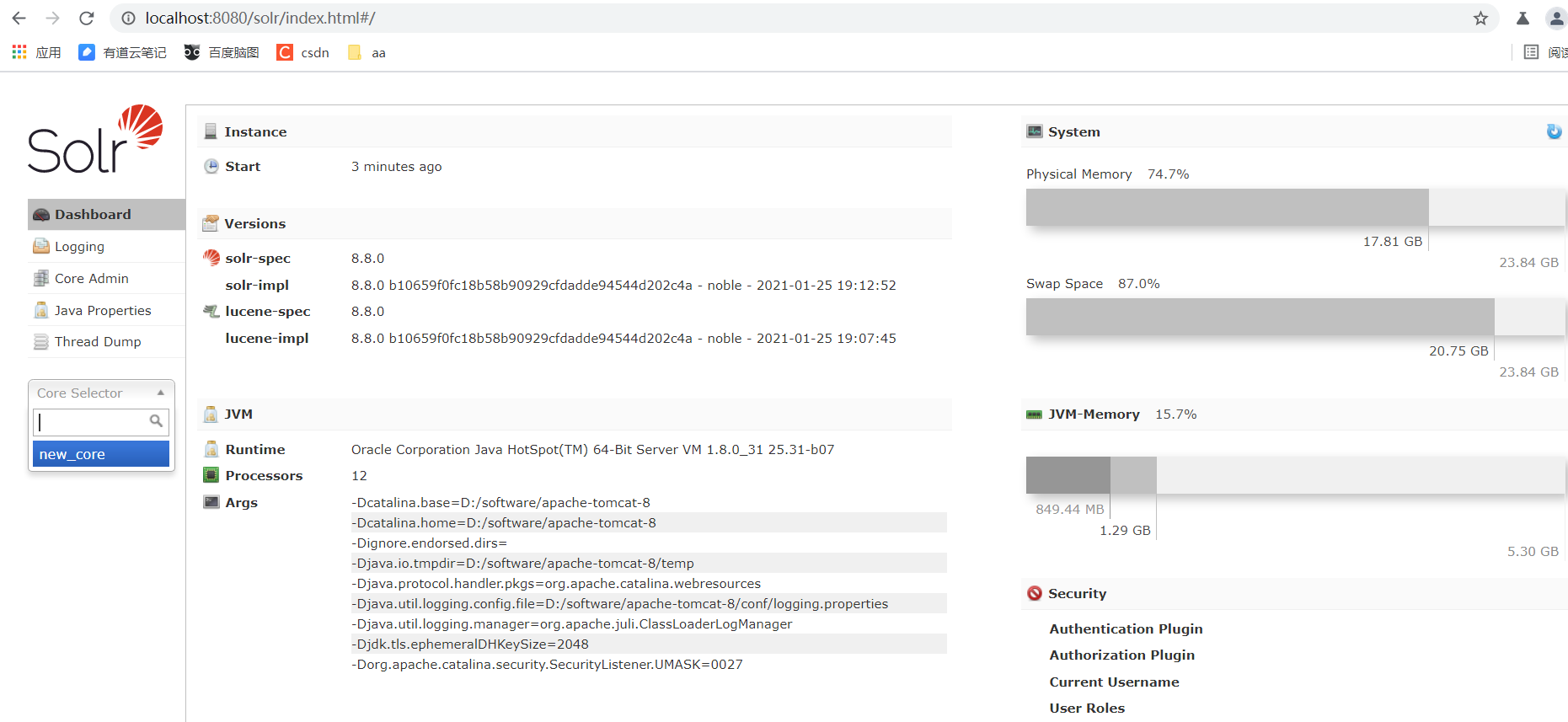Click the Dashboard gauge icon
The width and height of the screenshot is (1568, 722).
pos(40,215)
